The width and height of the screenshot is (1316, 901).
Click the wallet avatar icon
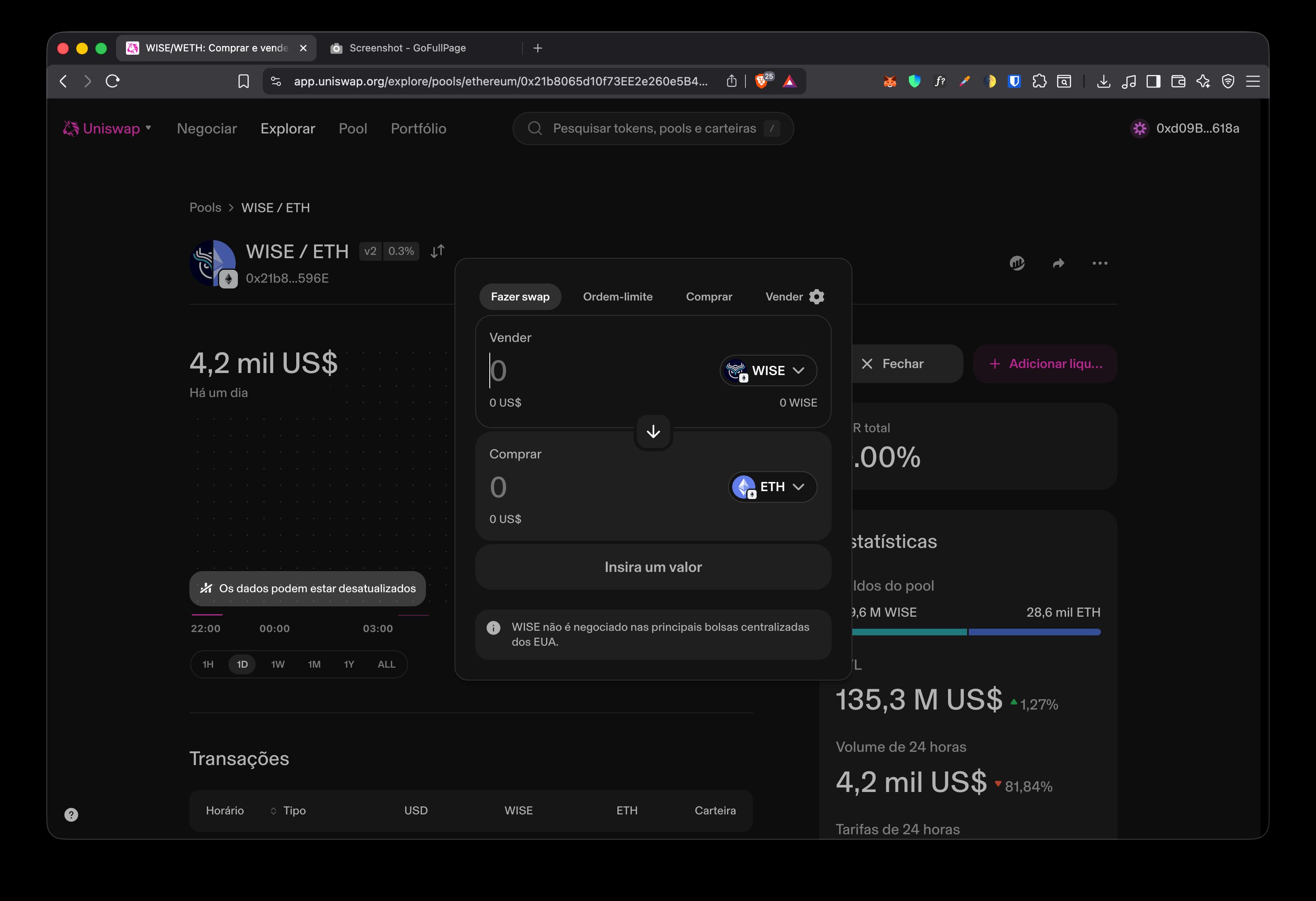(x=1140, y=128)
